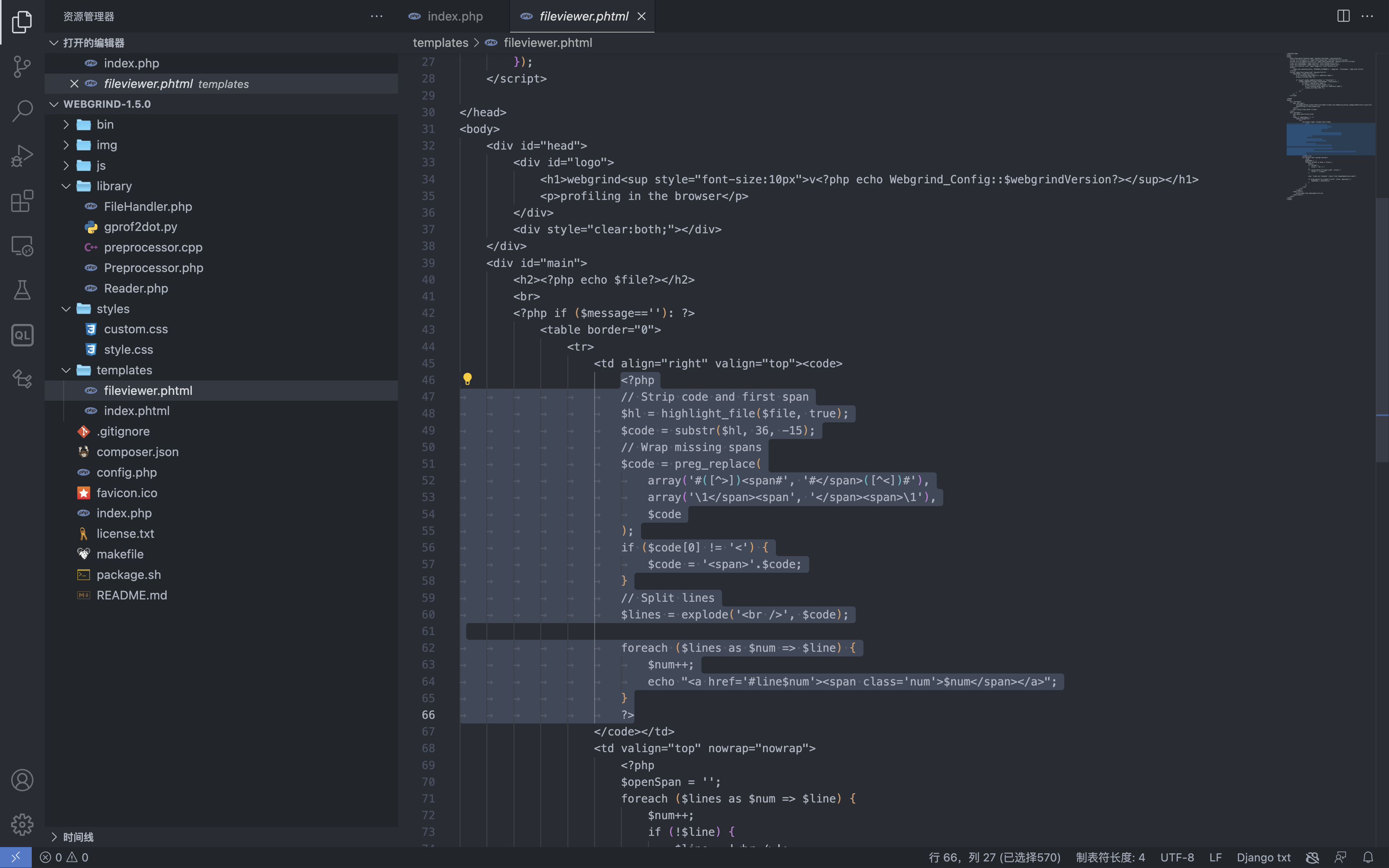Screen dimensions: 1389x868
Task: Click the Accounts icon at bottom of sidebar
Action: pyautogui.click(x=22, y=780)
